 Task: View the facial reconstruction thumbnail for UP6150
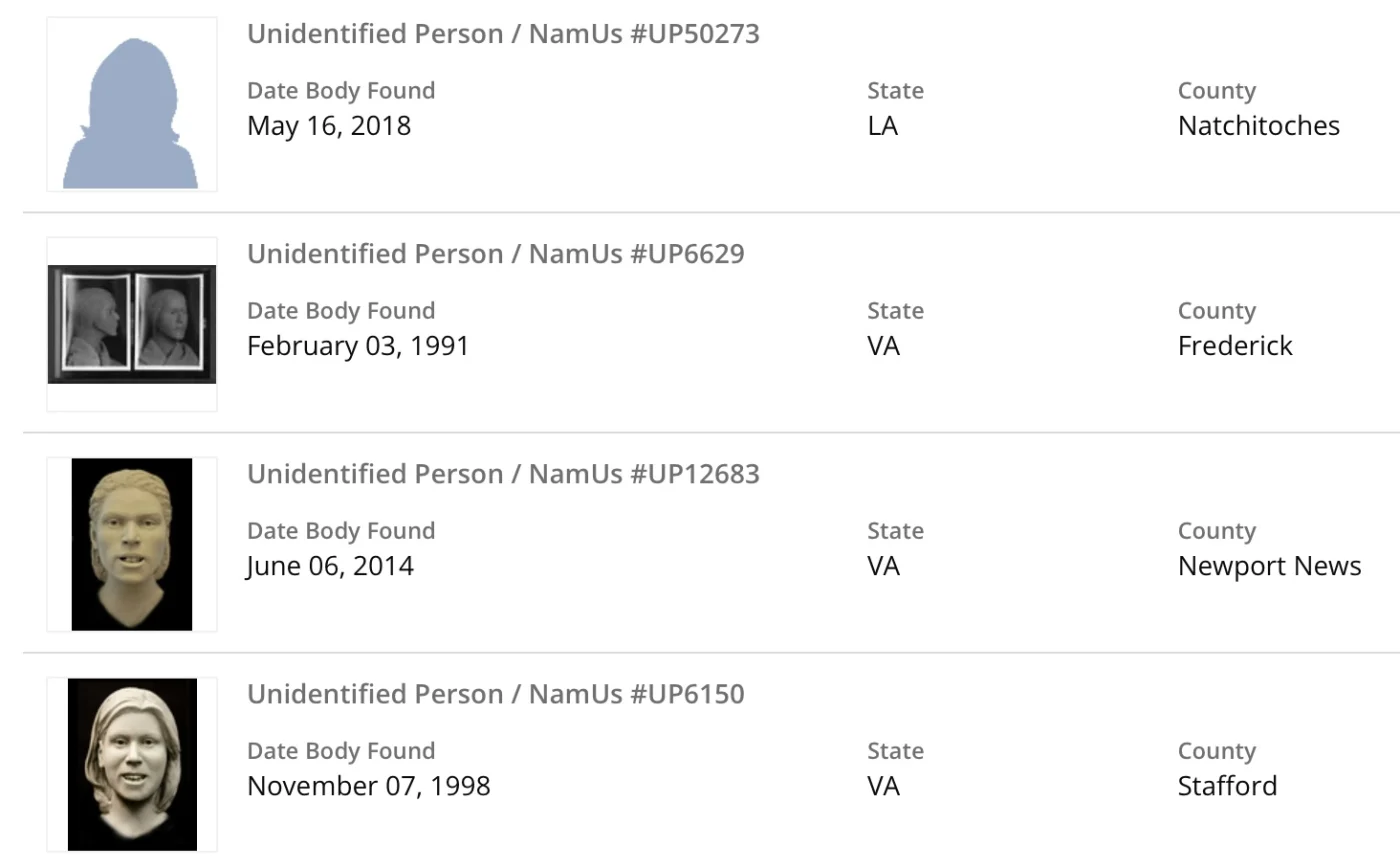(x=132, y=764)
